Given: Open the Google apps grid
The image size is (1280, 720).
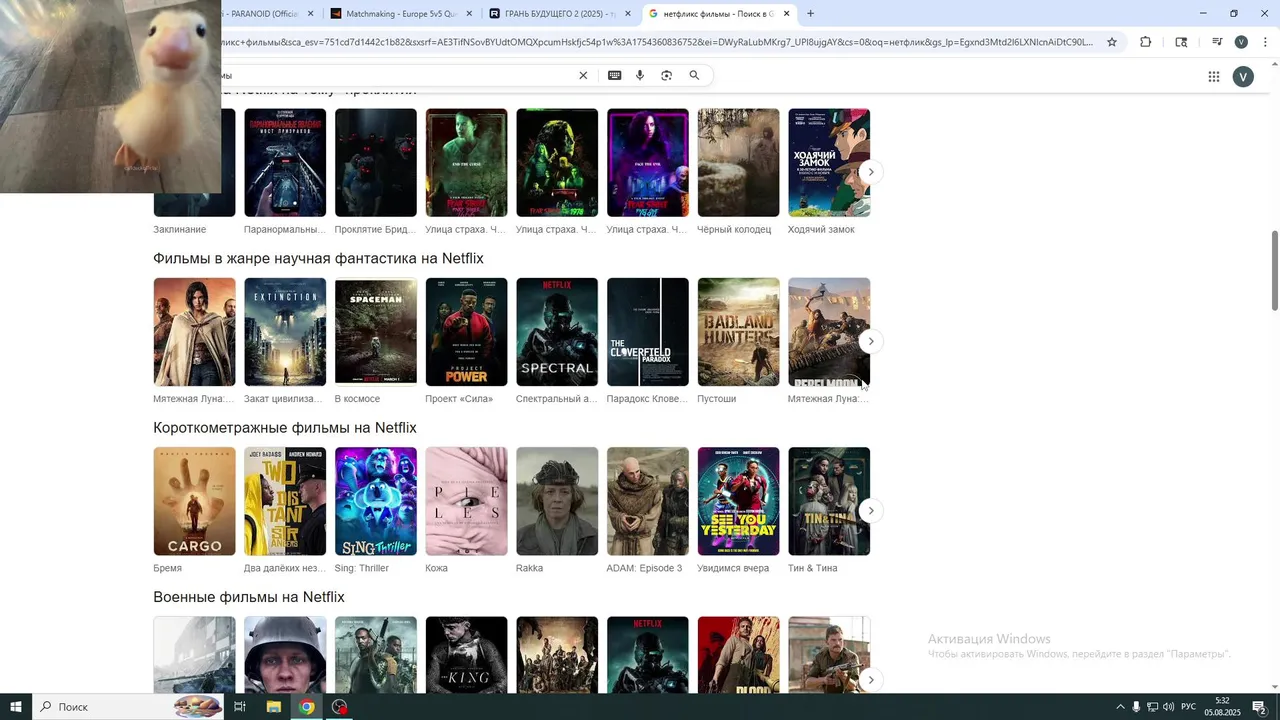Looking at the screenshot, I should 1213,77.
